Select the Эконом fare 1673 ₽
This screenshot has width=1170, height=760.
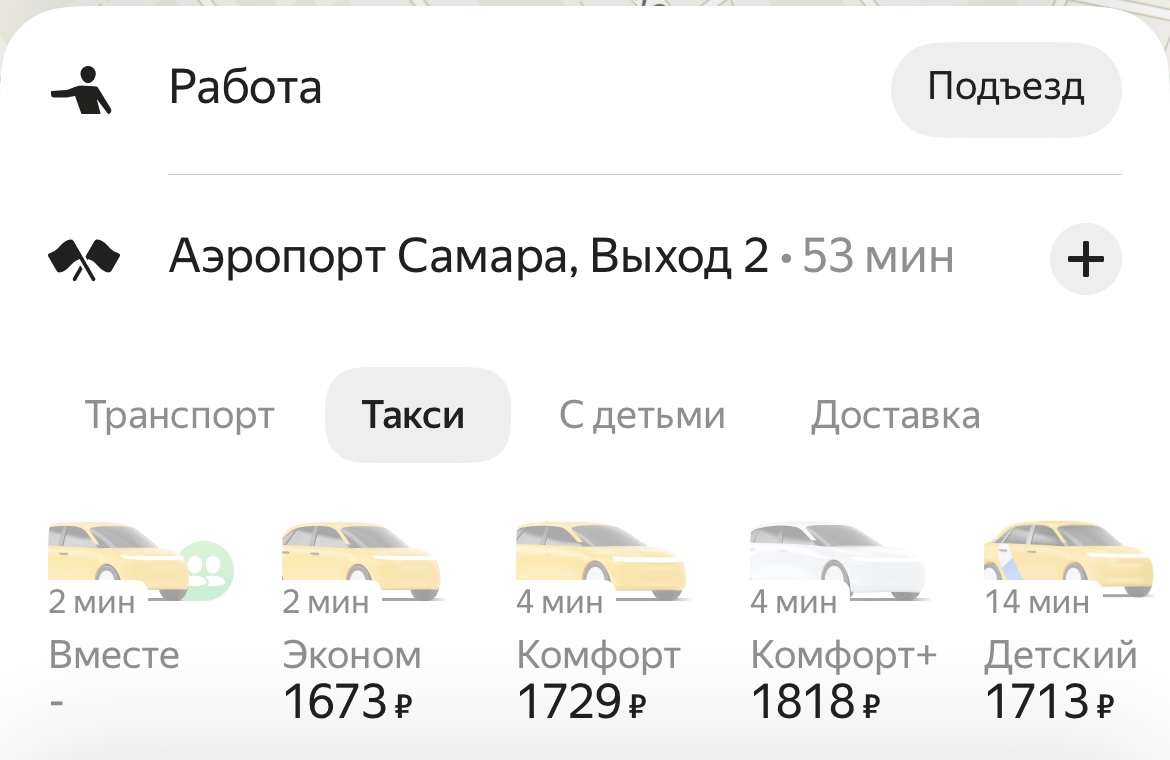click(x=347, y=702)
